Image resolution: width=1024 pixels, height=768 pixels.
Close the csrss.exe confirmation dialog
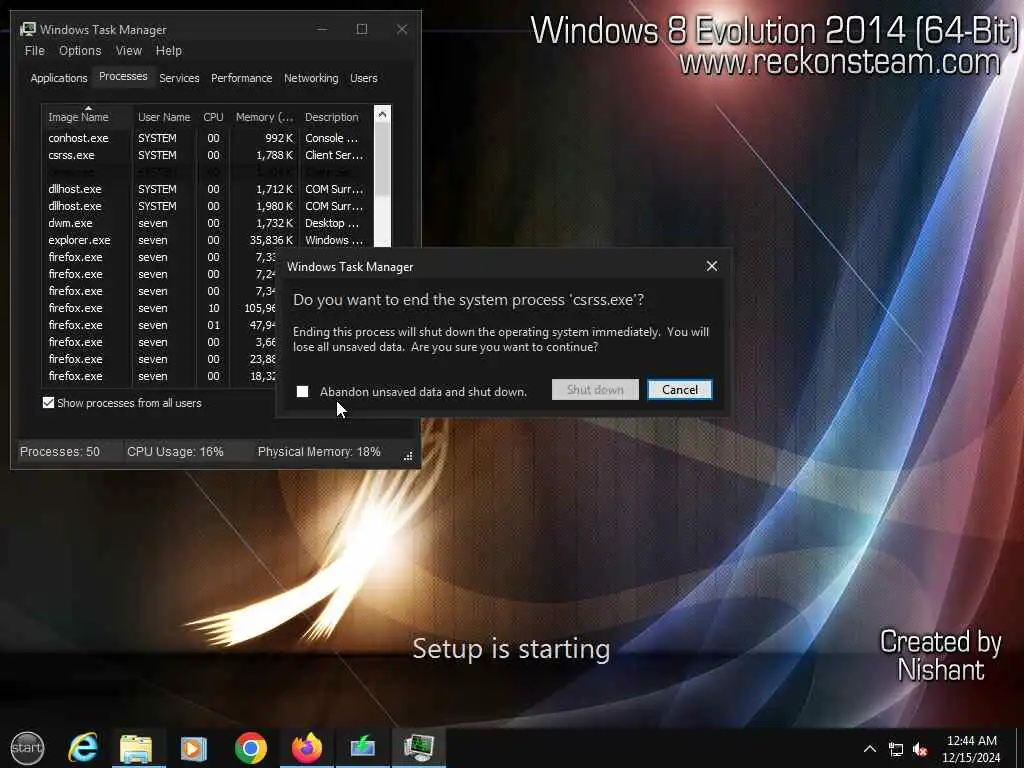712,266
